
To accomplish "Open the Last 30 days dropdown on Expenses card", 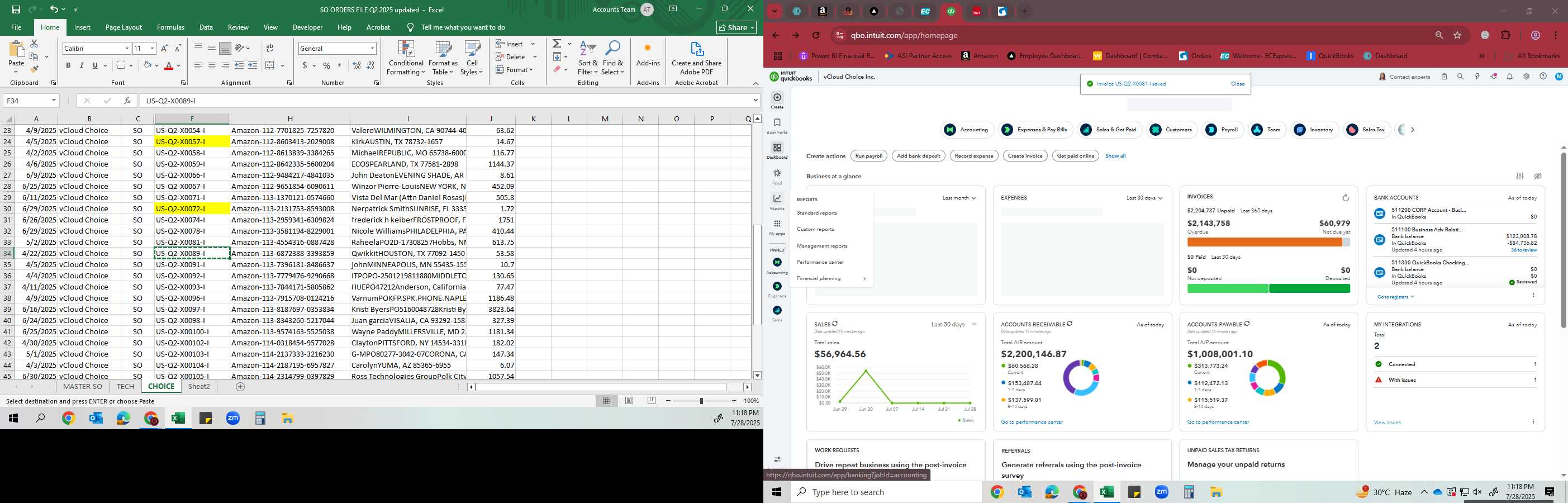I will click(x=1144, y=198).
